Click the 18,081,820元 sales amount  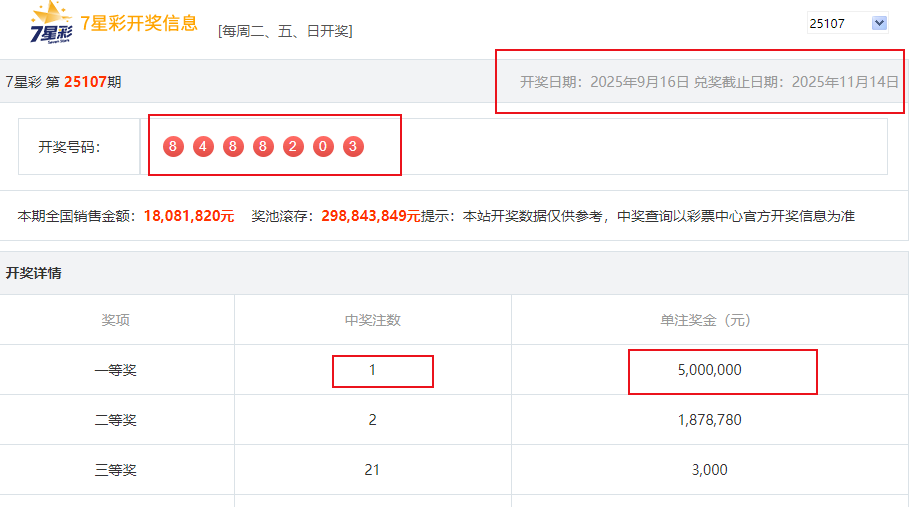click(189, 216)
